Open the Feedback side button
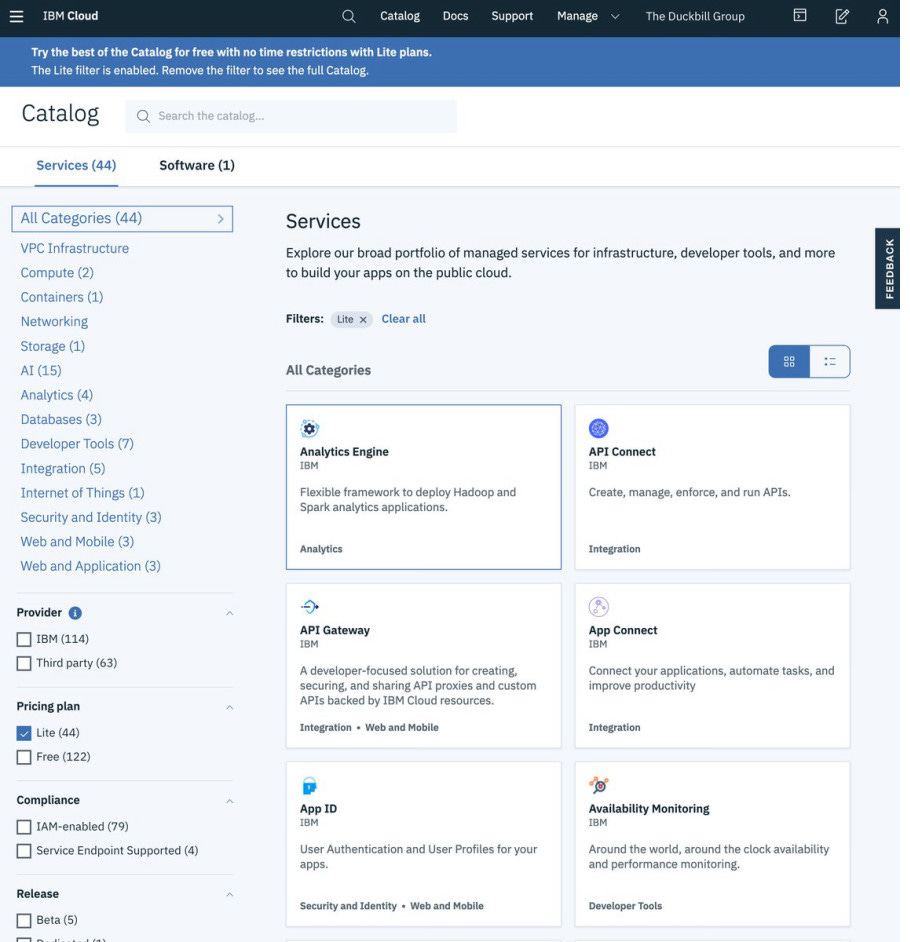The image size is (910, 942). click(x=888, y=269)
